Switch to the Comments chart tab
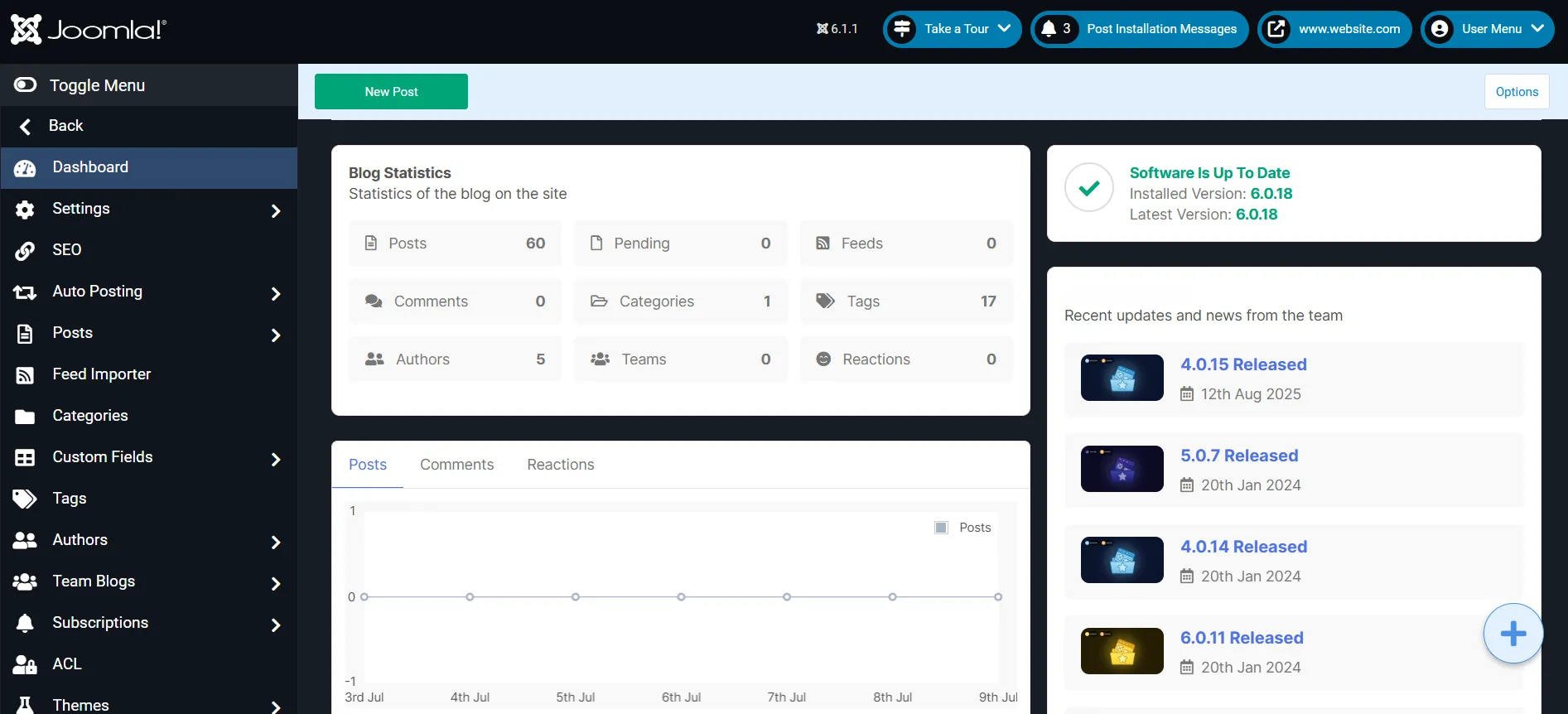Viewport: 1568px width, 714px height. 456,465
